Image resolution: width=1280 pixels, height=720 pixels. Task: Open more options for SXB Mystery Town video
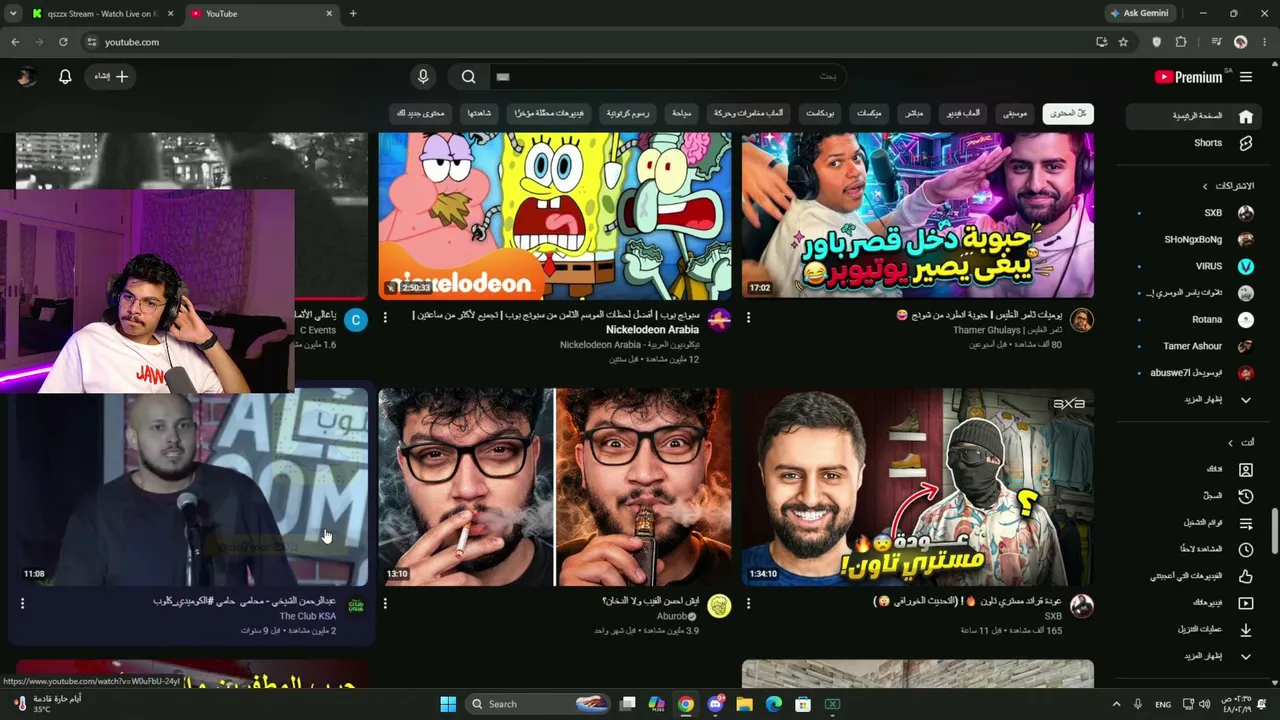coord(748,604)
